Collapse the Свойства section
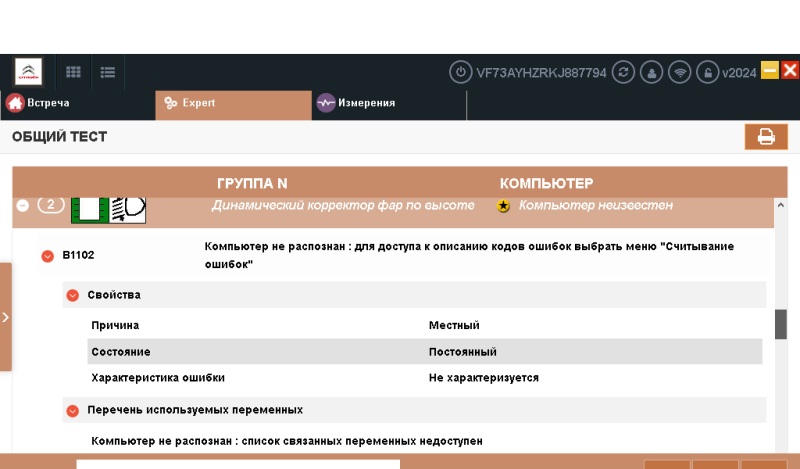The width and height of the screenshot is (800, 469). [72, 295]
